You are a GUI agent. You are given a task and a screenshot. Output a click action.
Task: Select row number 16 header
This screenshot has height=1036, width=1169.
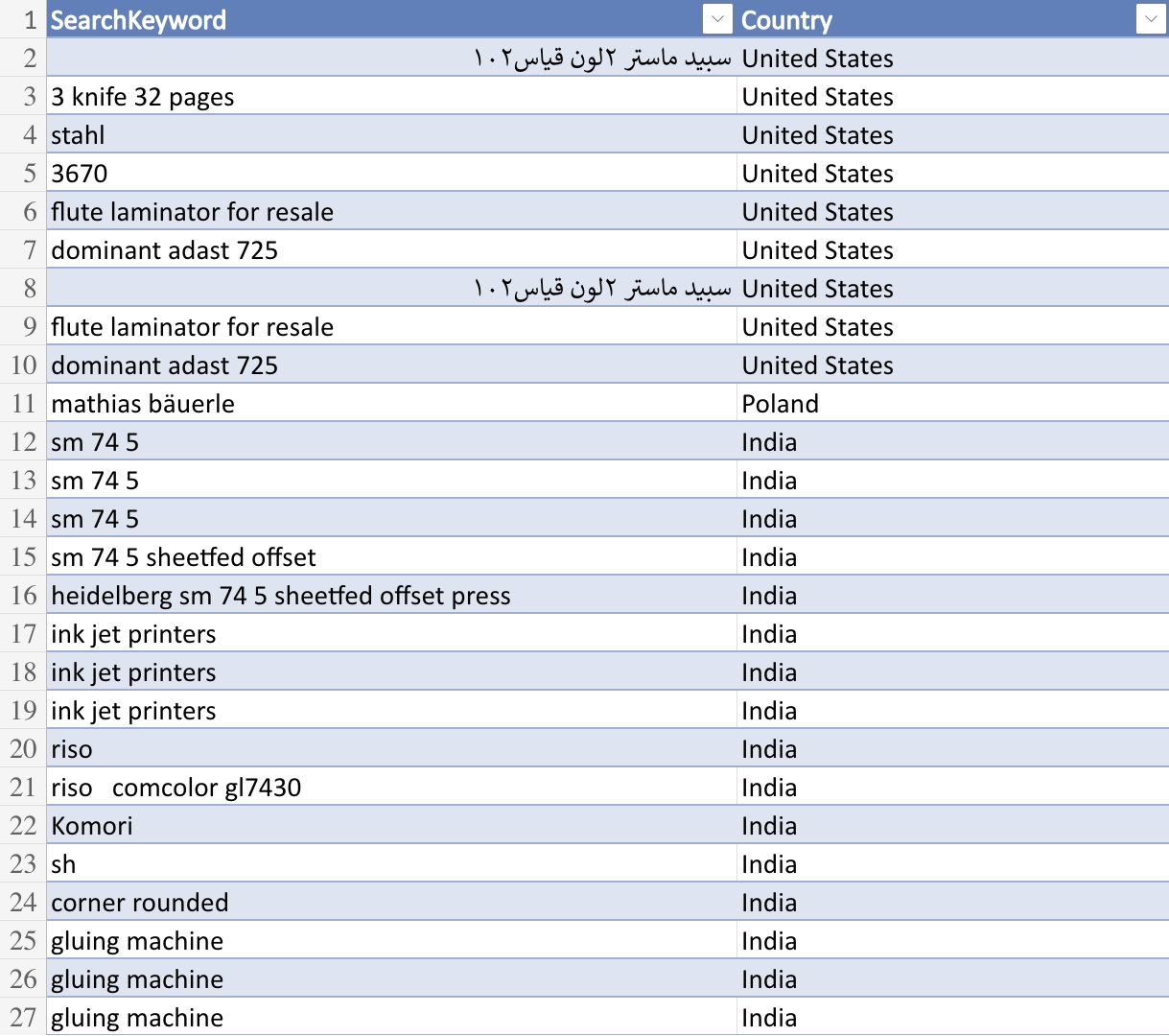click(x=23, y=595)
